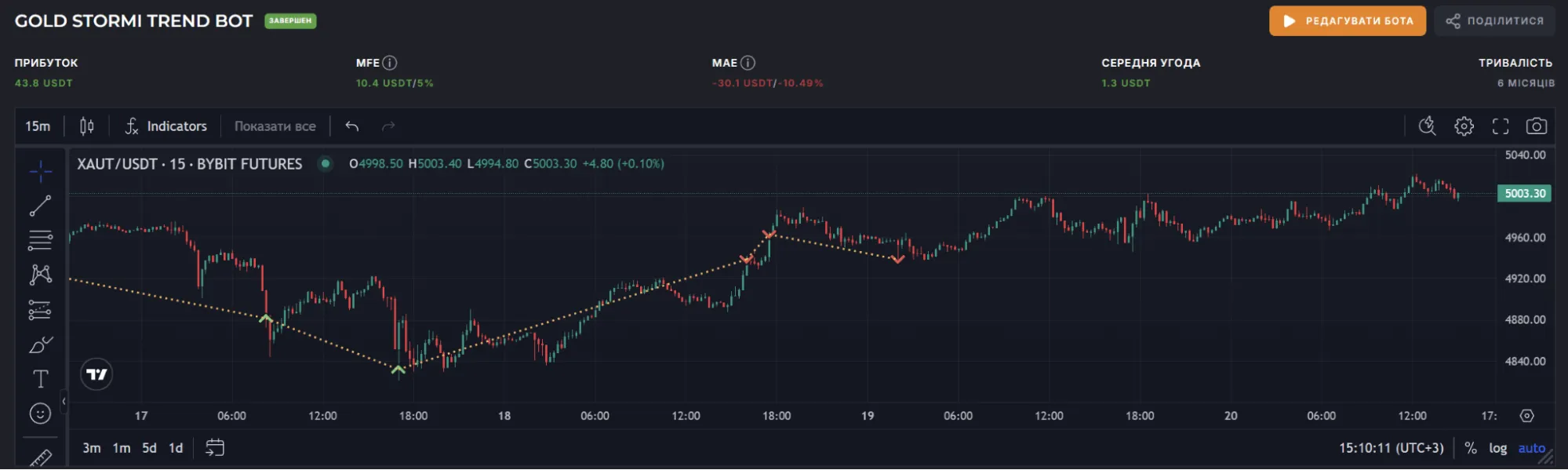Toggle auto scale on price axis
Viewport: 1568px width, 470px height.
[1531, 448]
